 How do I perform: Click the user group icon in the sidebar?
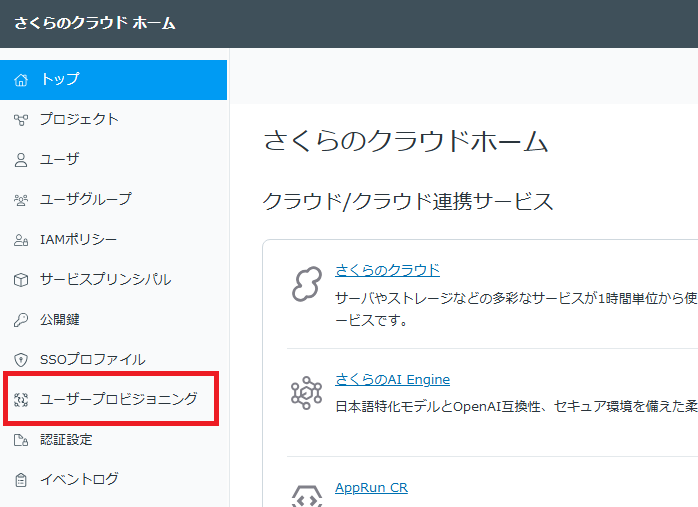(x=21, y=200)
